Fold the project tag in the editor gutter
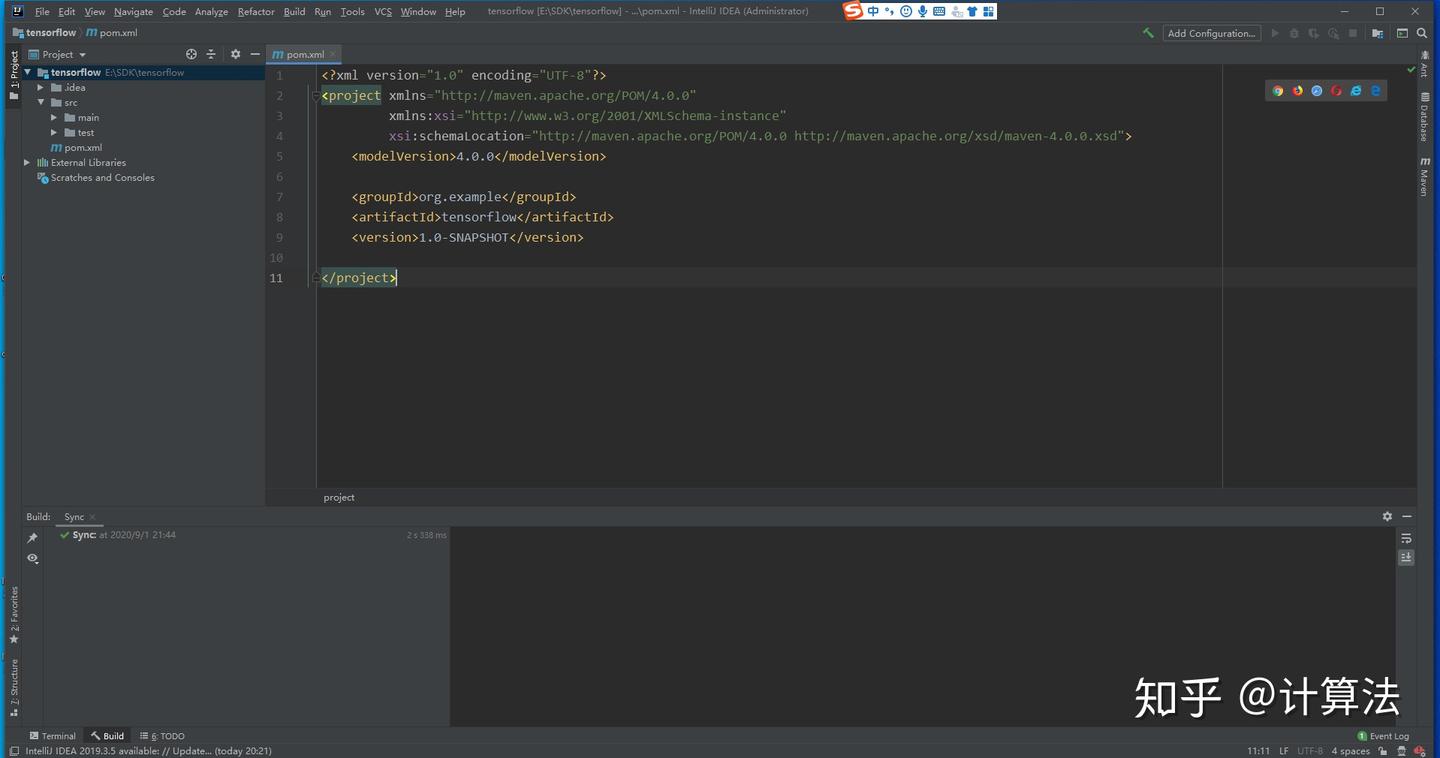 315,96
